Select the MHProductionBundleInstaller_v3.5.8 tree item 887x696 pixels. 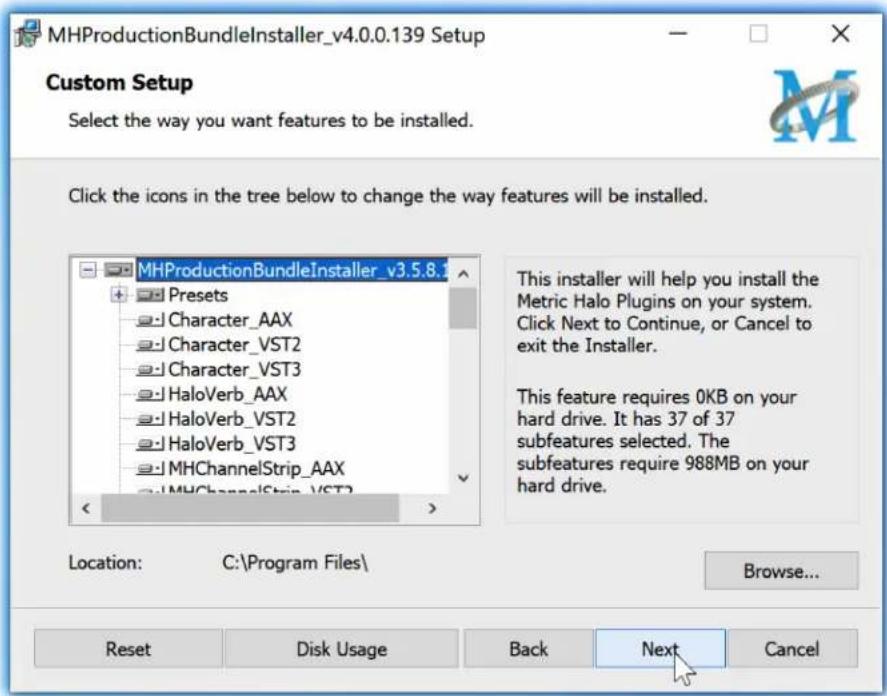(292, 270)
